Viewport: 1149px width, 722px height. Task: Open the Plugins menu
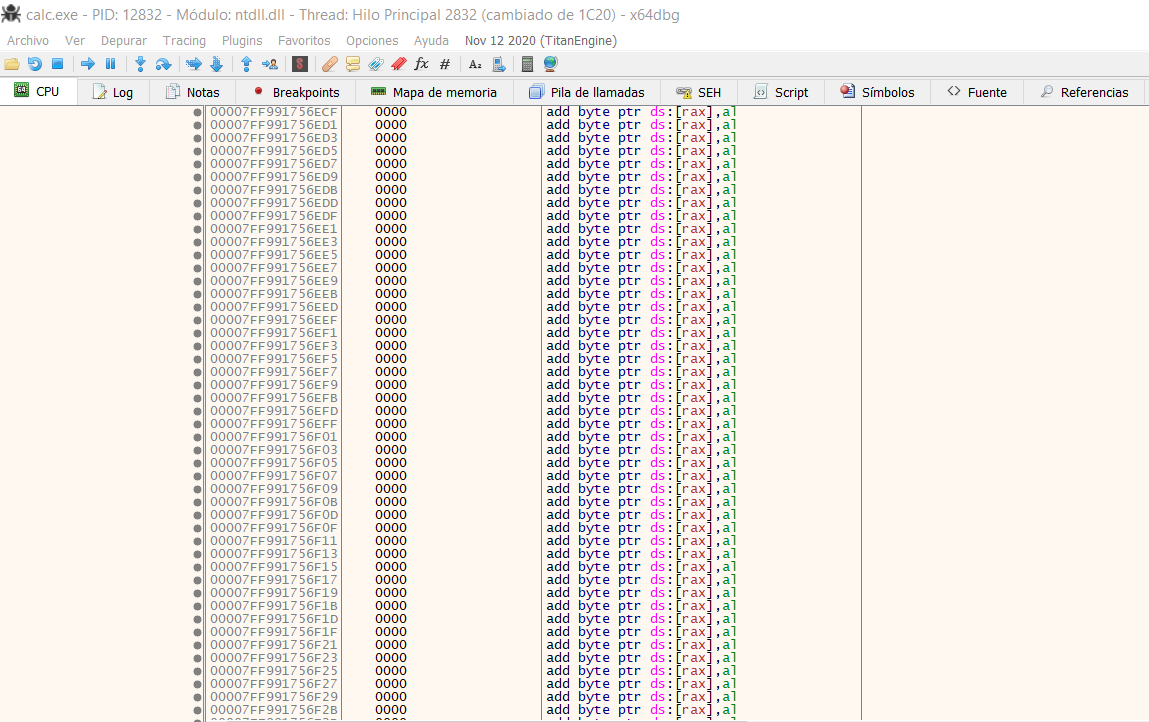pyautogui.click(x=241, y=41)
